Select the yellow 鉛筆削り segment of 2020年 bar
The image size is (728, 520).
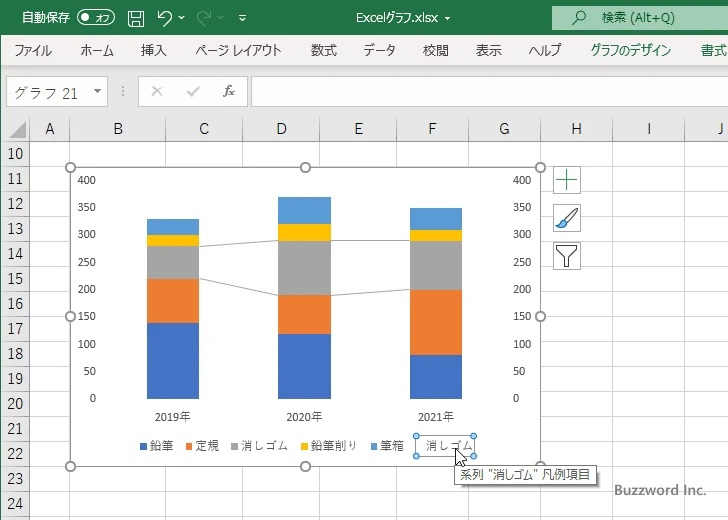coord(304,233)
